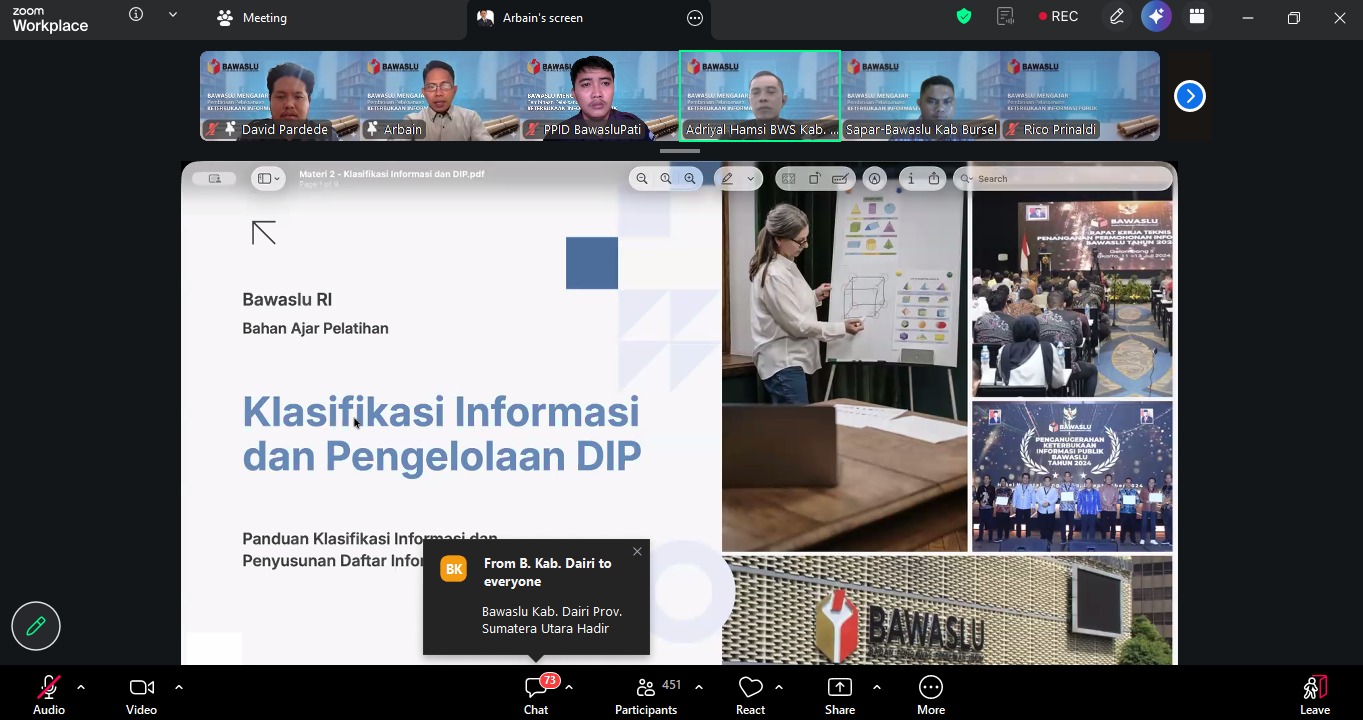Screen dimensions: 1363x720
Task: Open annotate pencil in top bar
Action: [x=1117, y=16]
